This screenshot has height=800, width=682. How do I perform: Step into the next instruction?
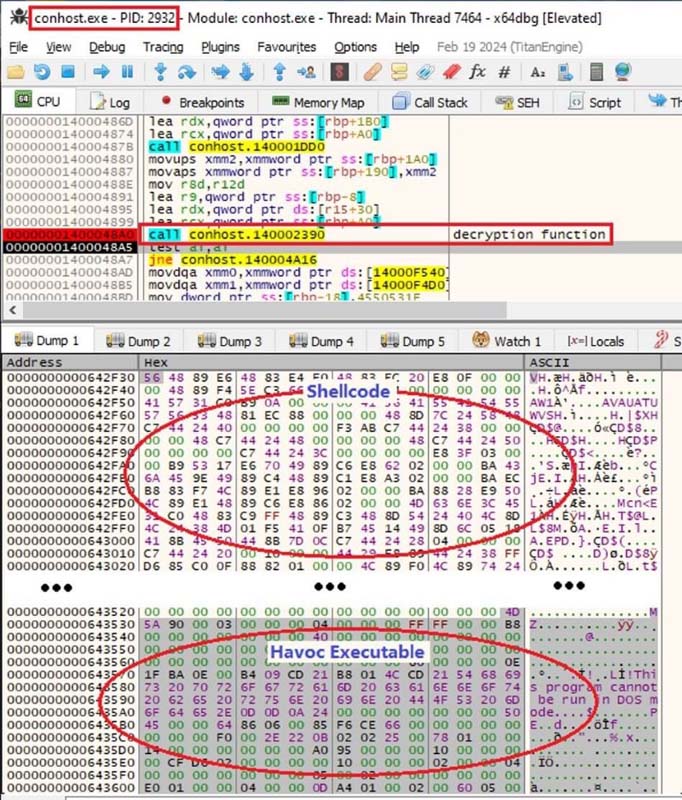(161, 72)
